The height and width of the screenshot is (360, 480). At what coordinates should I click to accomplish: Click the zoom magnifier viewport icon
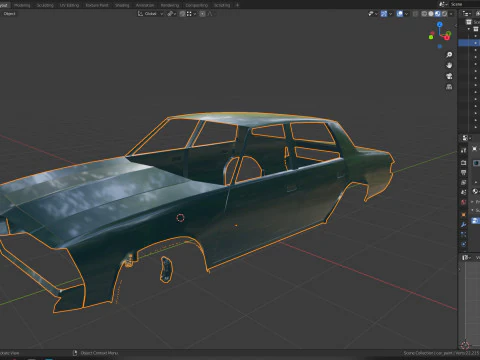(449, 55)
